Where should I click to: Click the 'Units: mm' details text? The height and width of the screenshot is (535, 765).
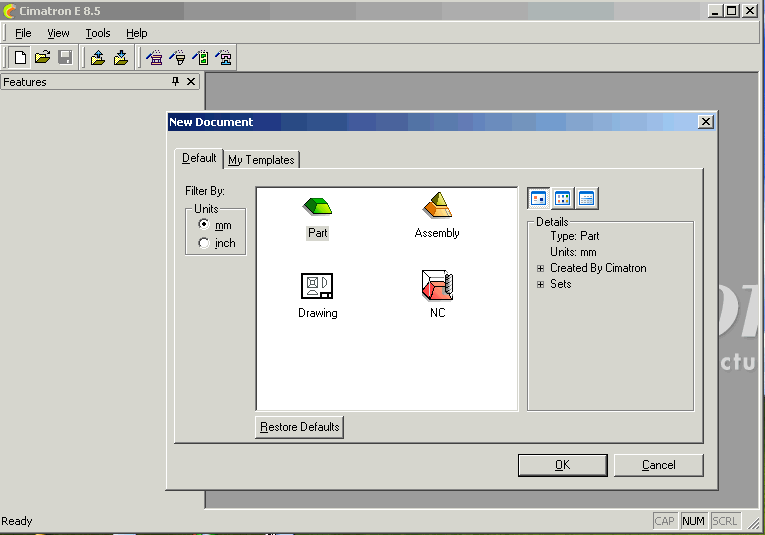click(573, 252)
